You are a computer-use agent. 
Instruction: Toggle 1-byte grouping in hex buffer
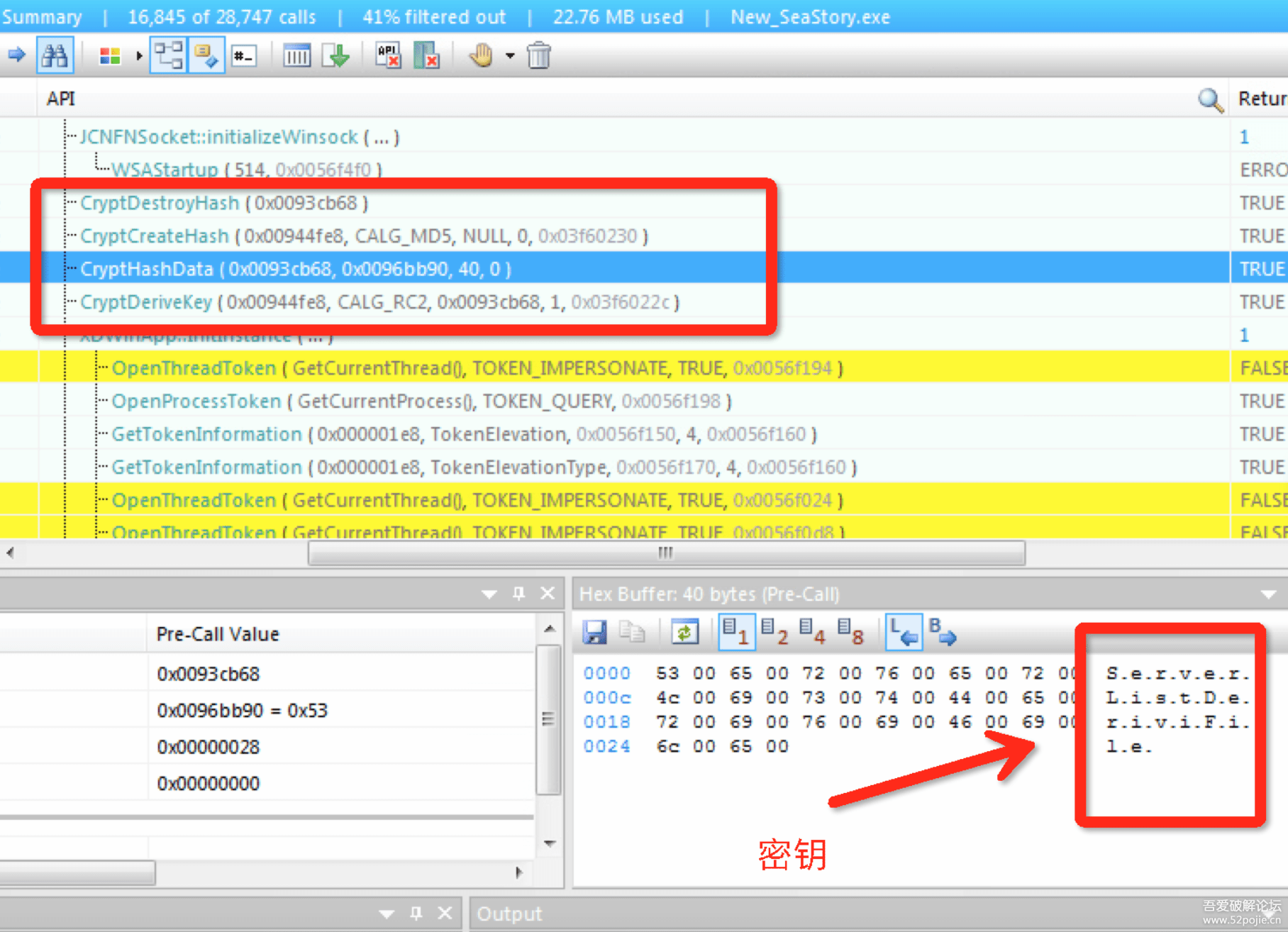point(736,631)
